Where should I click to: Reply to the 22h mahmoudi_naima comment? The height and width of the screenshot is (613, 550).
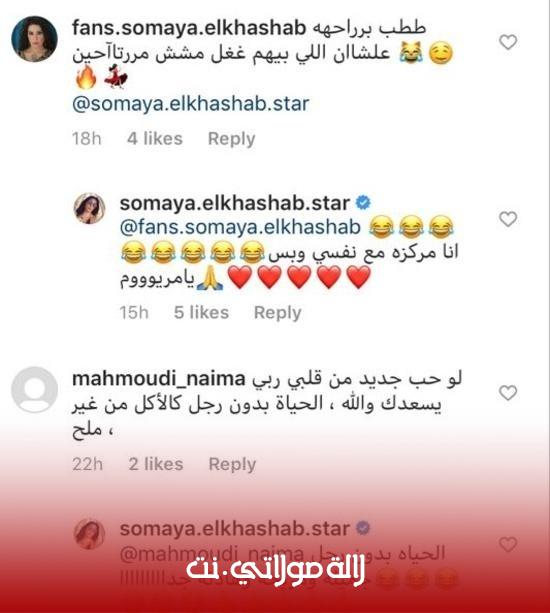pos(232,464)
